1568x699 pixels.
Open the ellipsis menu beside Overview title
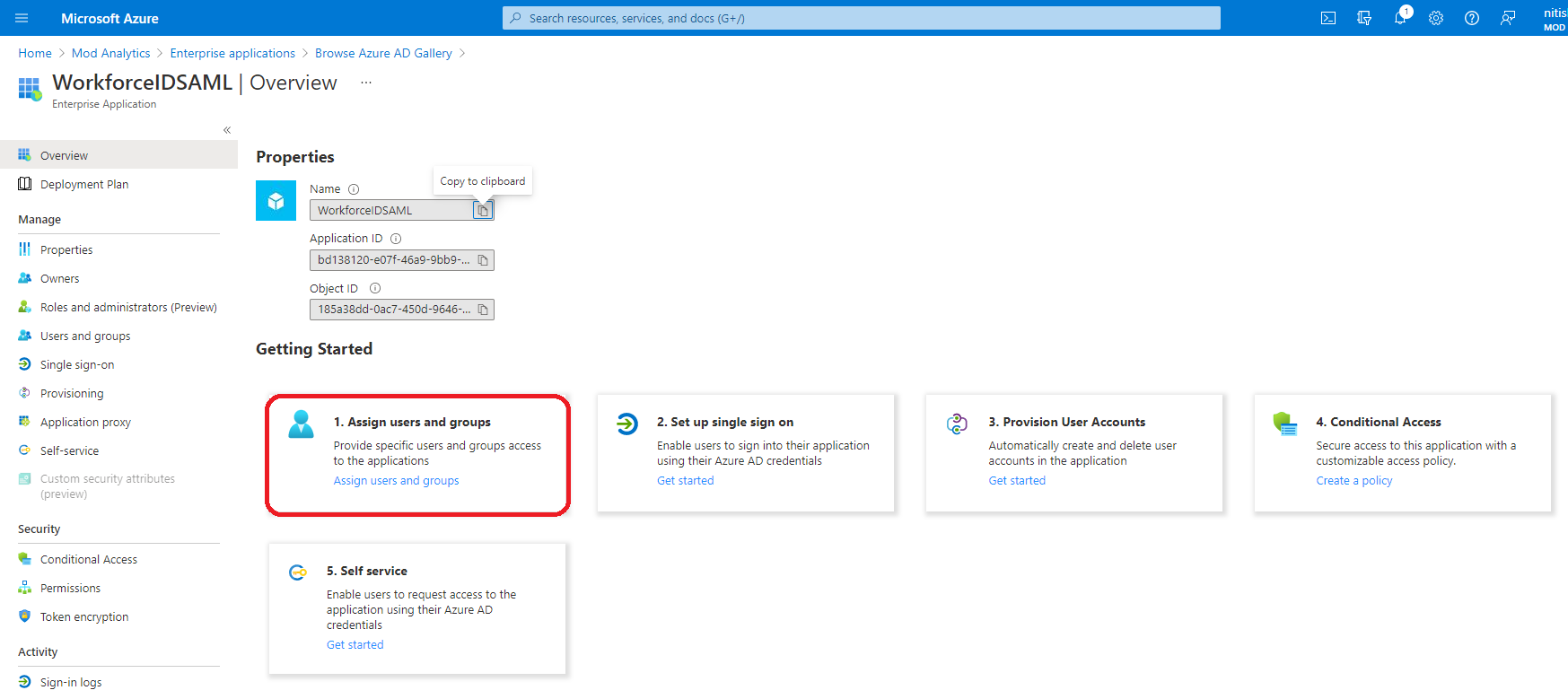(366, 83)
